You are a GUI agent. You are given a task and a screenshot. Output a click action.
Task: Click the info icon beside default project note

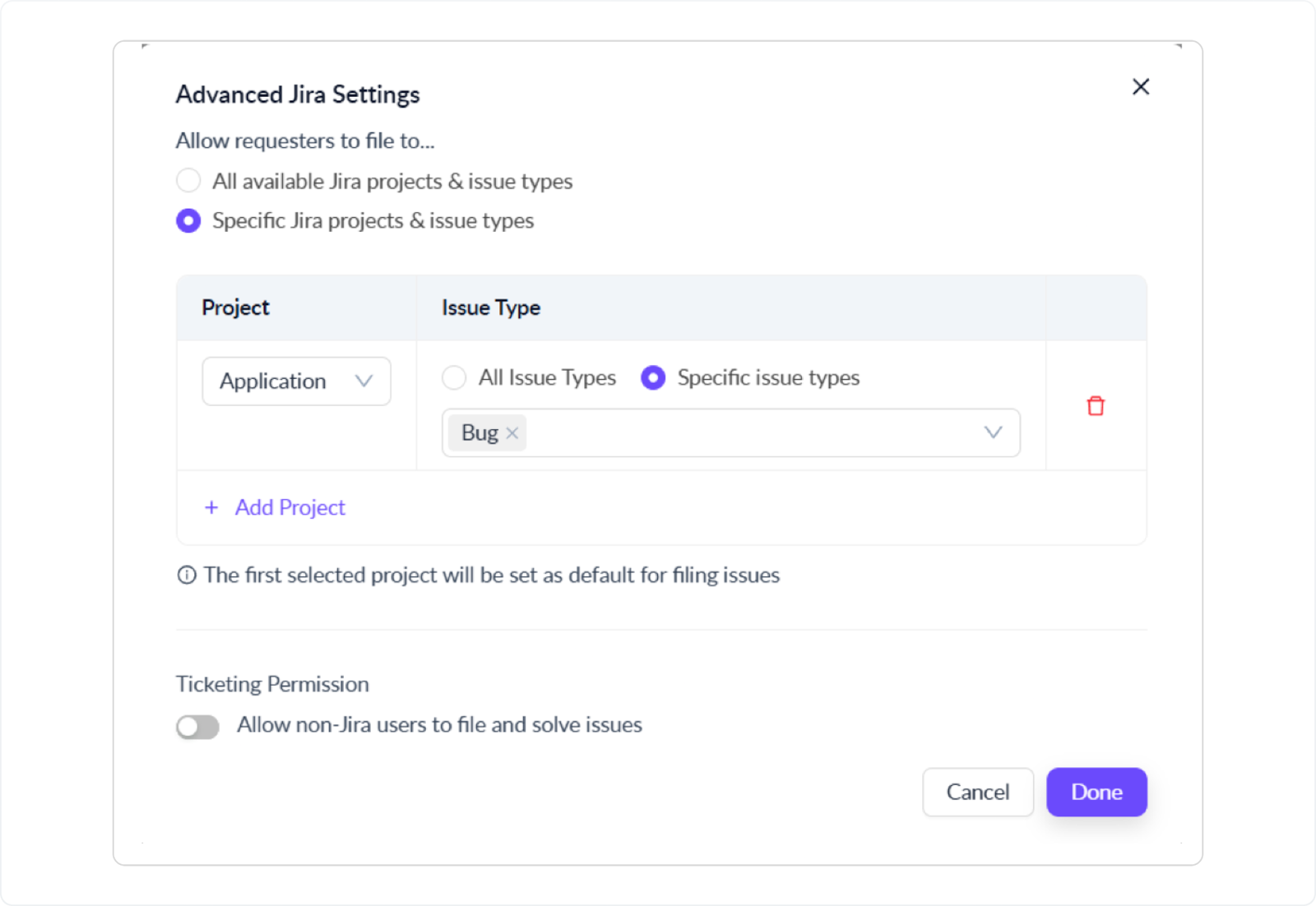187,575
